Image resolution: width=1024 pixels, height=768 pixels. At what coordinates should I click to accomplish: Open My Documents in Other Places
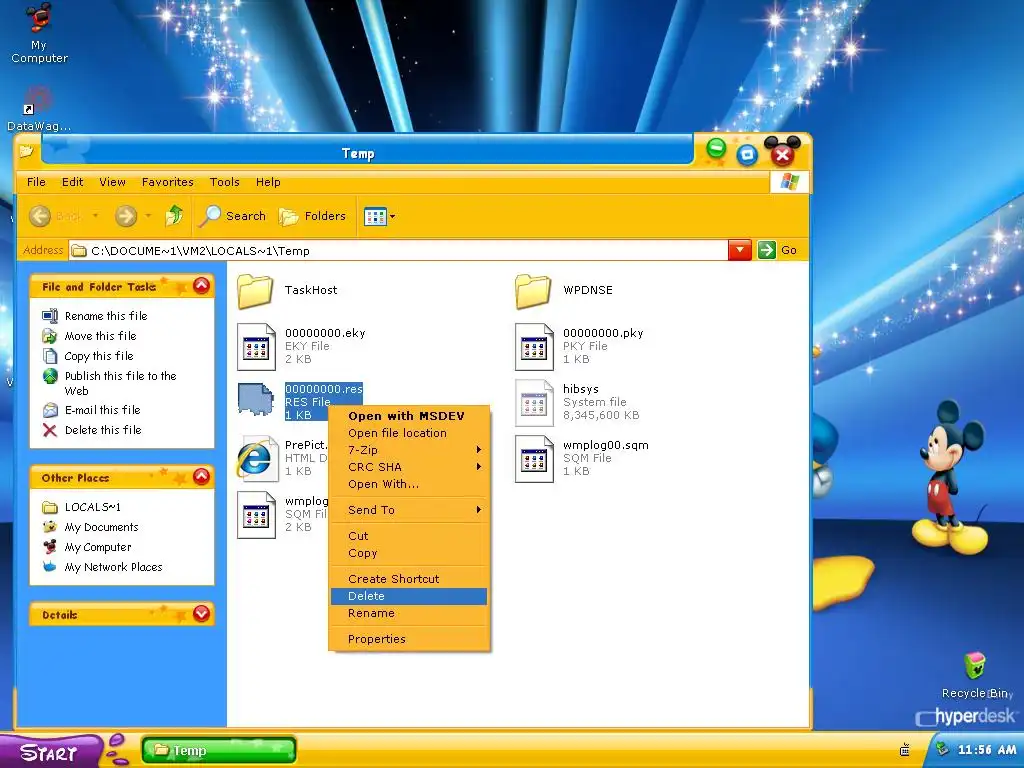(x=101, y=527)
